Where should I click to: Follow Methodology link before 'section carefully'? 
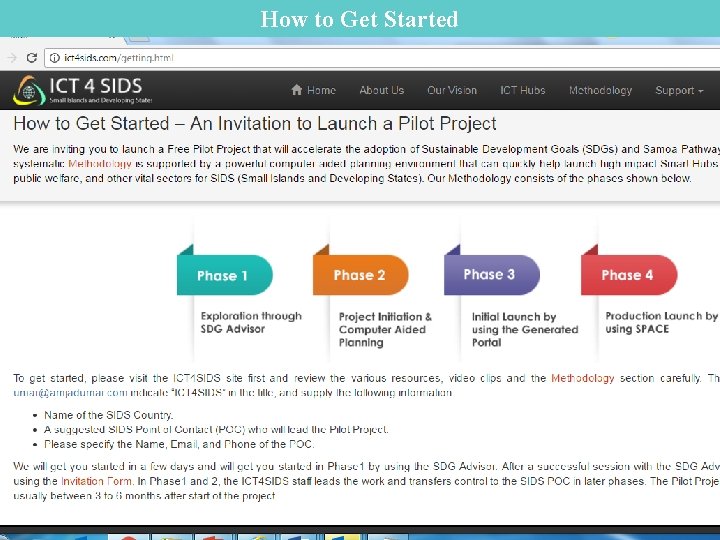coord(582,378)
